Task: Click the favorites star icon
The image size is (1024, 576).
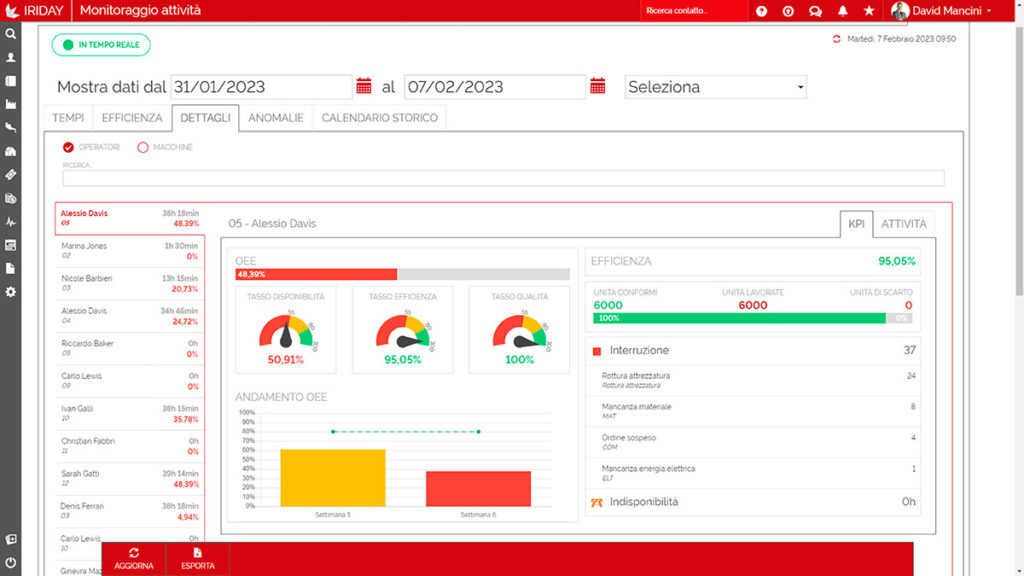Action: tap(868, 11)
